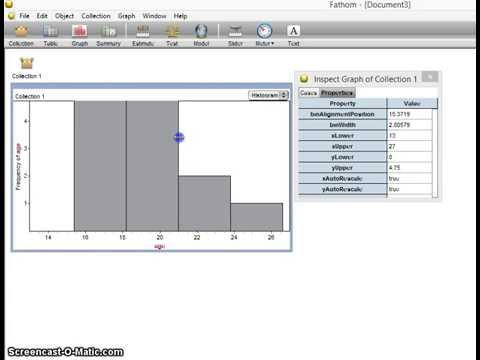480x360 pixels.
Task: Click the yLower value cell
Action: 410,157
